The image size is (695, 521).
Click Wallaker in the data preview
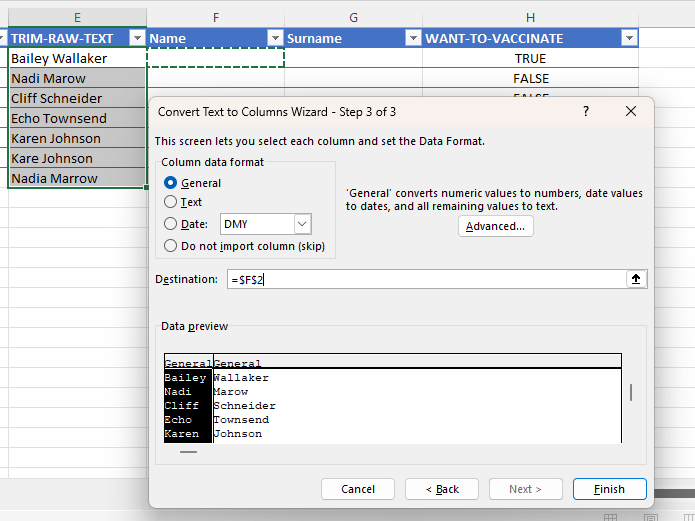click(241, 378)
